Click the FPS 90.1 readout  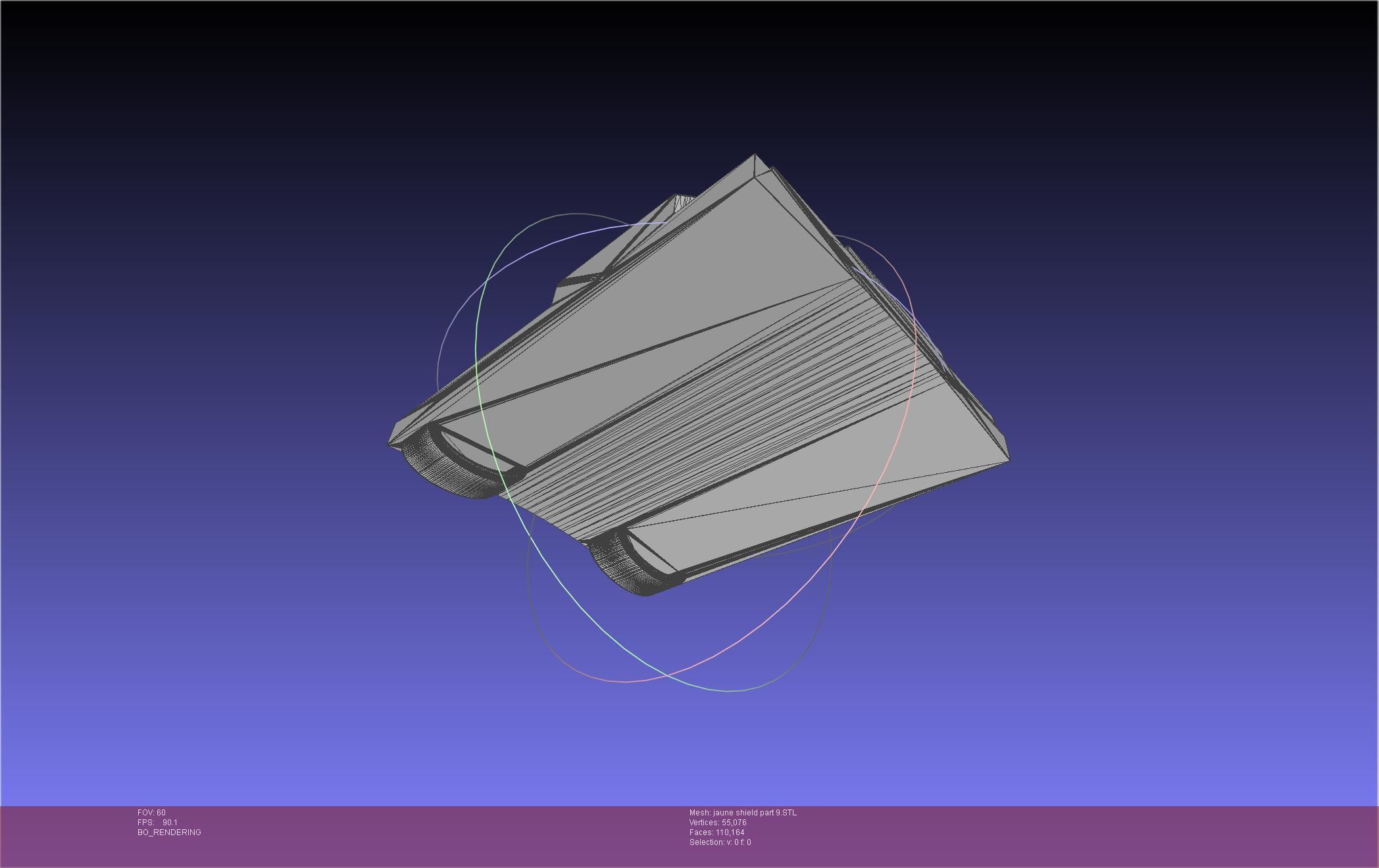[x=157, y=823]
